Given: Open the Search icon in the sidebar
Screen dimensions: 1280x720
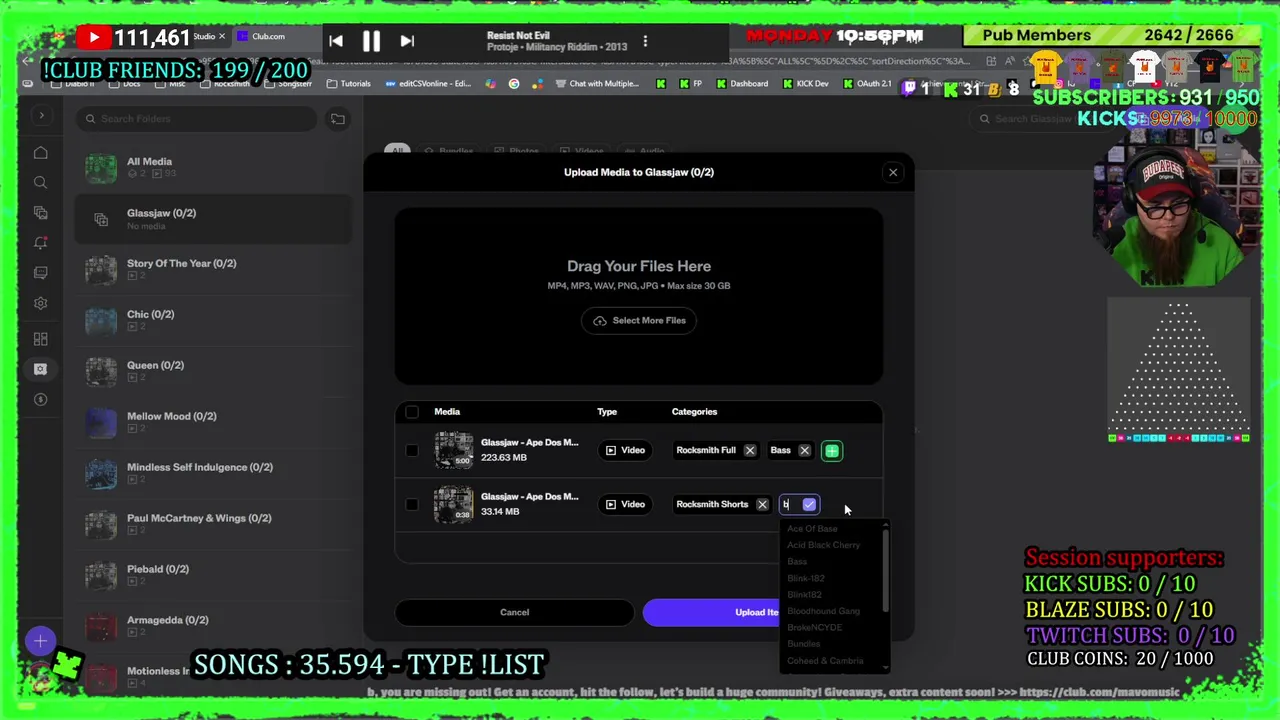Looking at the screenshot, I should 40,182.
